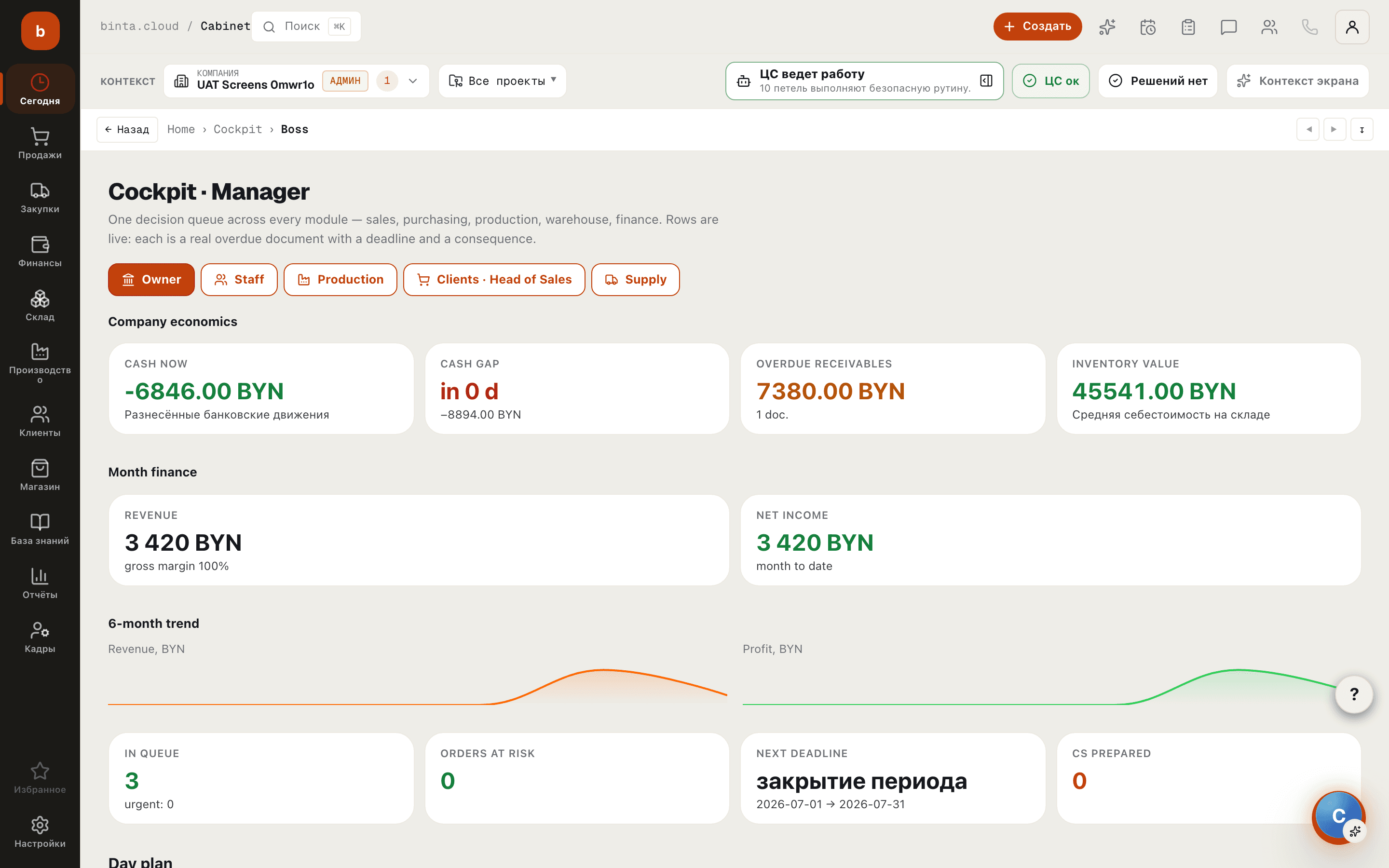
Task: Open Клиенты sidebar section
Action: [x=40, y=421]
